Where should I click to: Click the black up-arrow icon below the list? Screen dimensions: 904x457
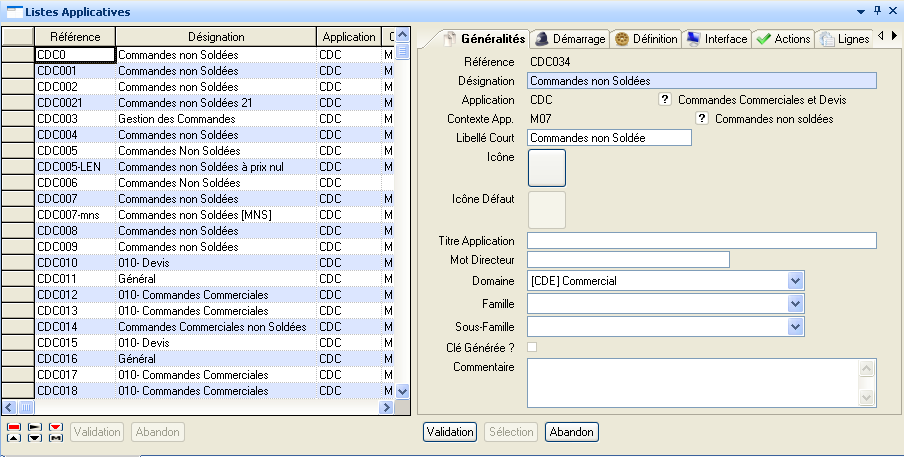point(13,438)
